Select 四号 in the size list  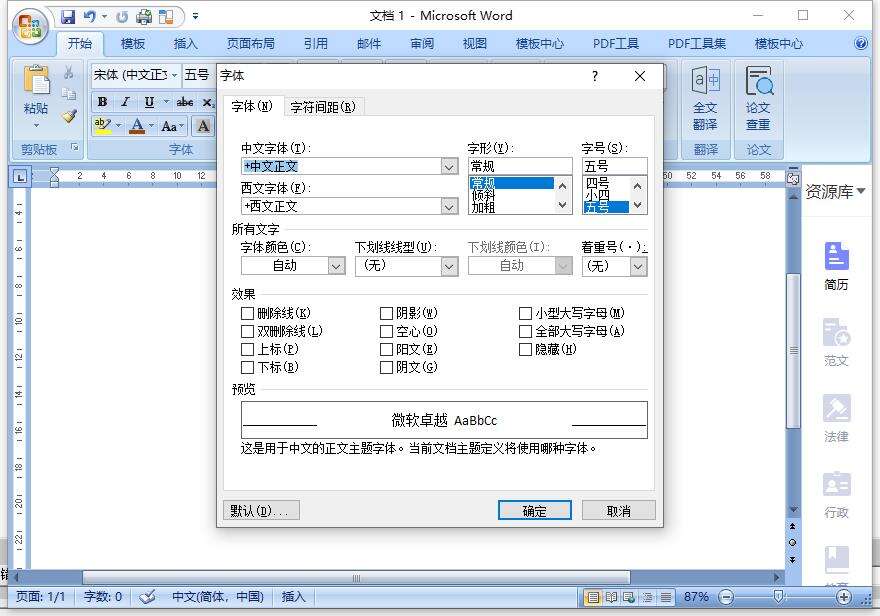597,182
